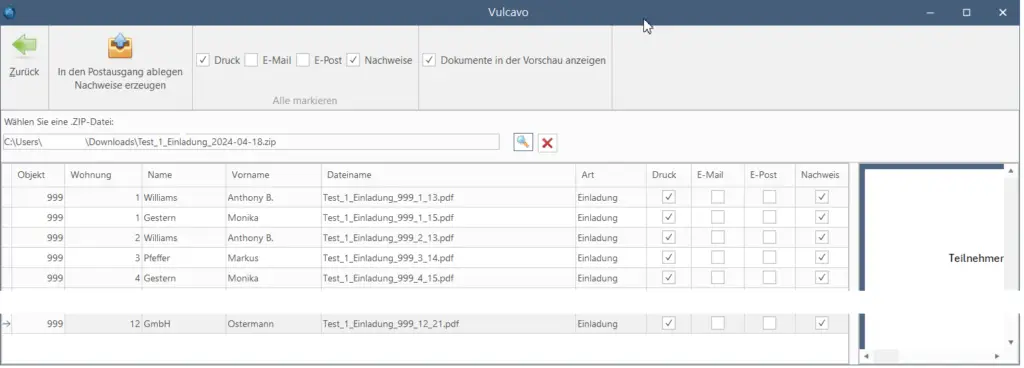The height and width of the screenshot is (368, 1024).
Task: Minimize the Vulcavo window
Action: pos(930,12)
